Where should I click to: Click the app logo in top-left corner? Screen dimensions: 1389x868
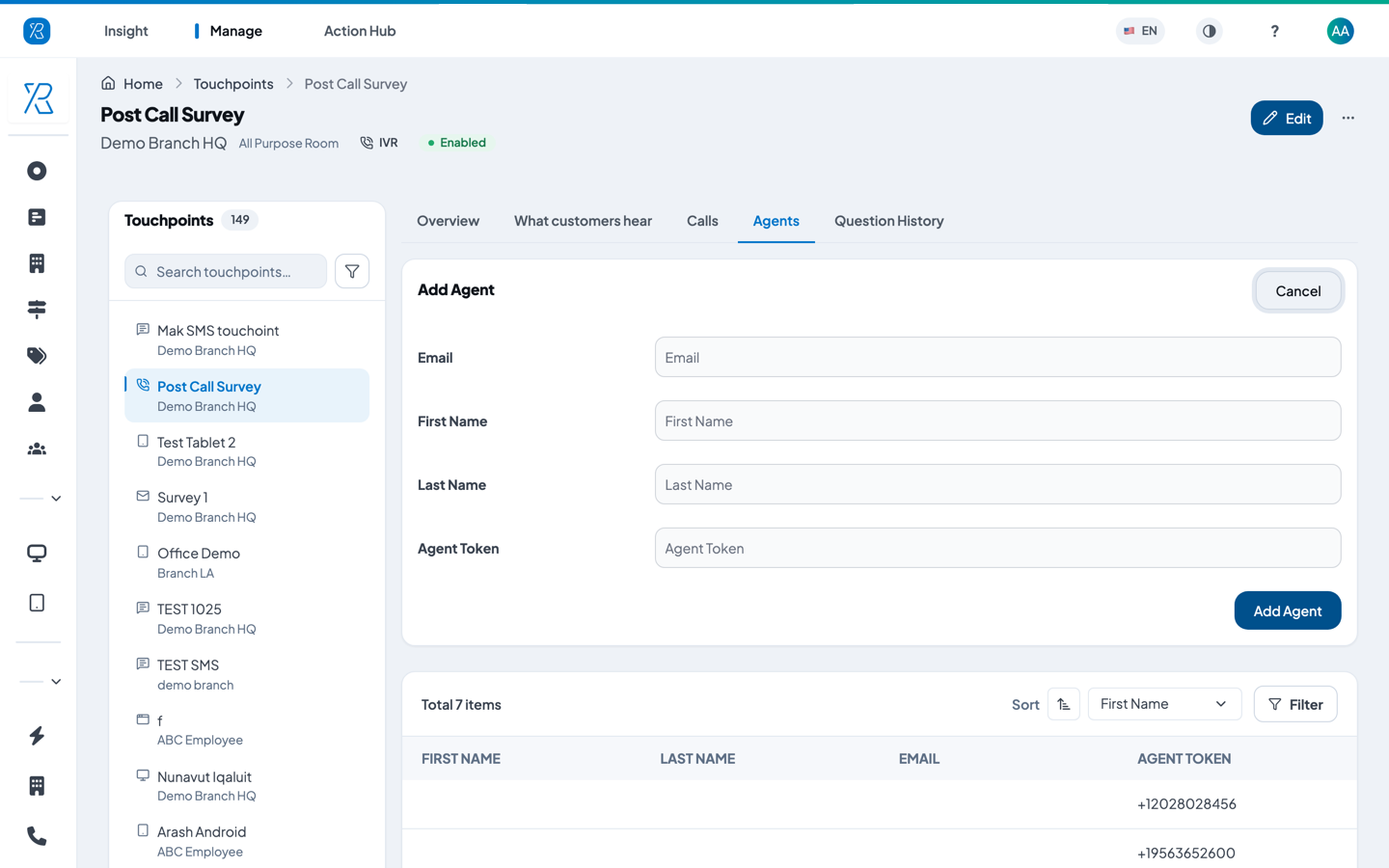point(37,31)
